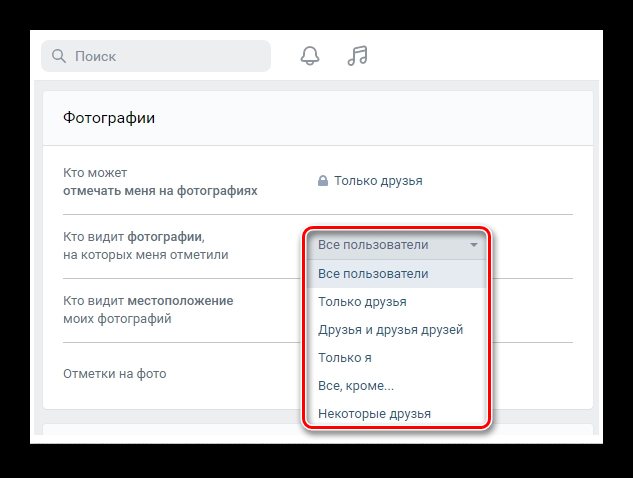The height and width of the screenshot is (478, 633).
Task: Click 'Кто видит местоположение' label
Action: pyautogui.click(x=148, y=301)
